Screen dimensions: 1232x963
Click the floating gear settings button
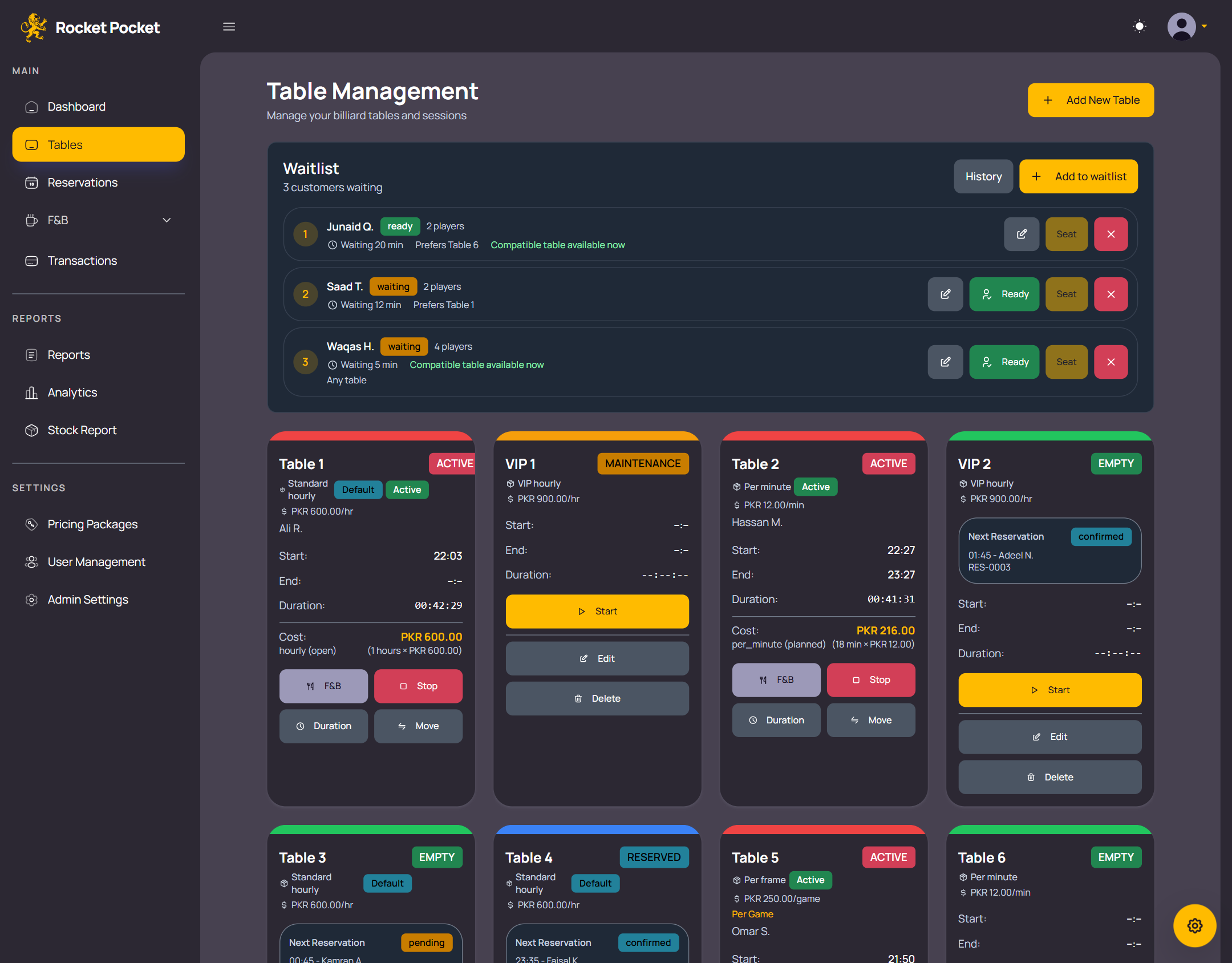(x=1194, y=925)
